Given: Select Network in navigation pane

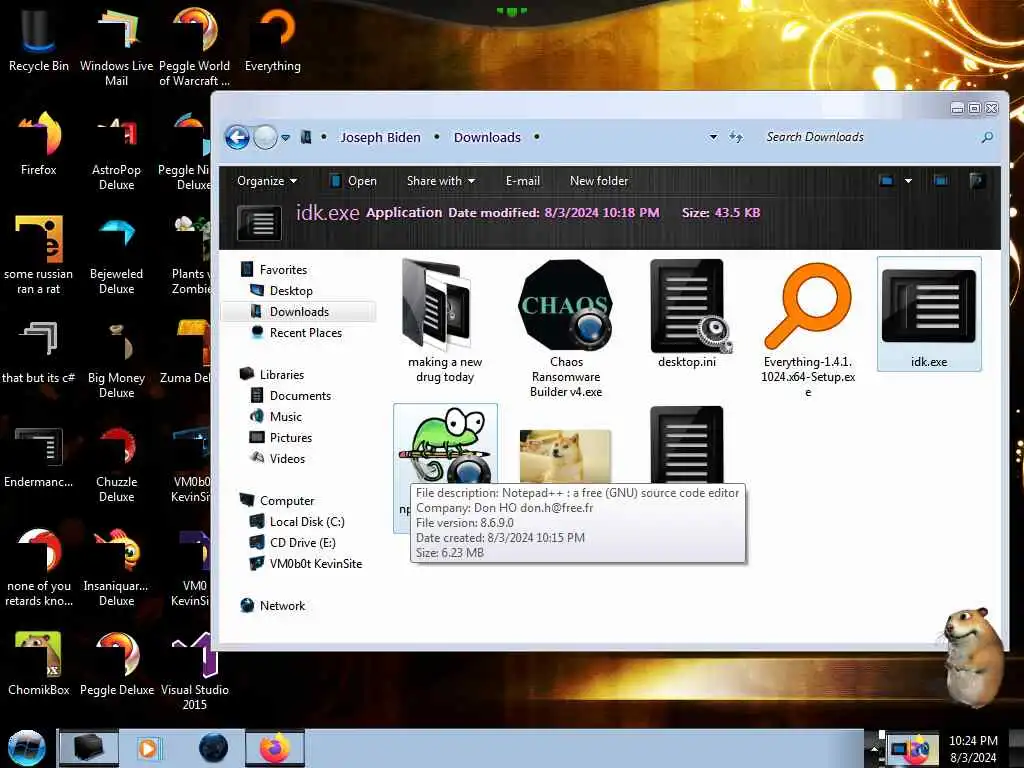Looking at the screenshot, I should coord(273,605).
